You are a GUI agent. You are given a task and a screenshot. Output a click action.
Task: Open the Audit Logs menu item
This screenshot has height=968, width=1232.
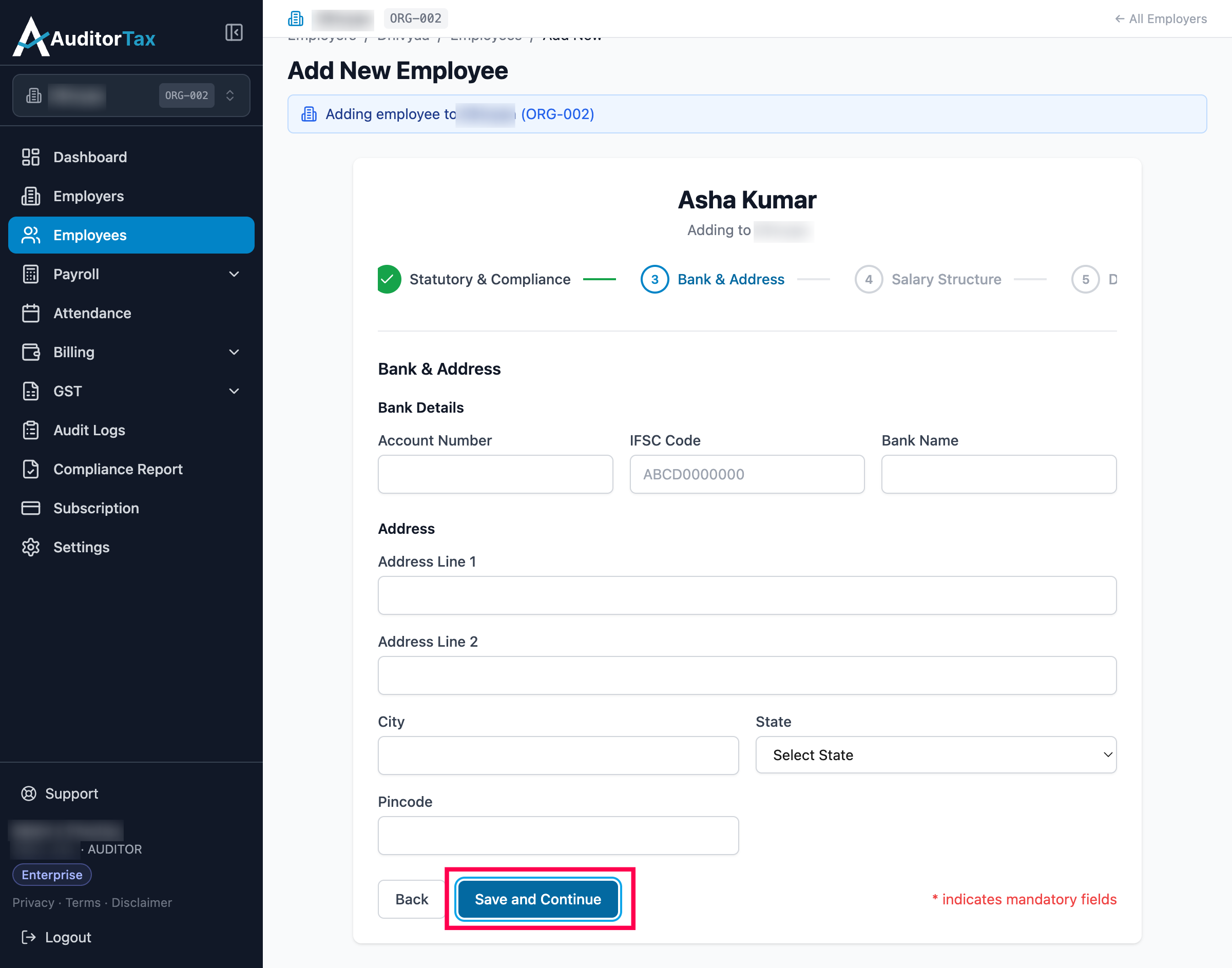131,430
